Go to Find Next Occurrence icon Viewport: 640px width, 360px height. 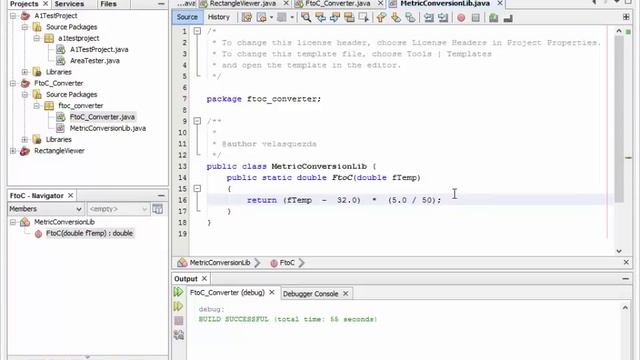[335, 18]
